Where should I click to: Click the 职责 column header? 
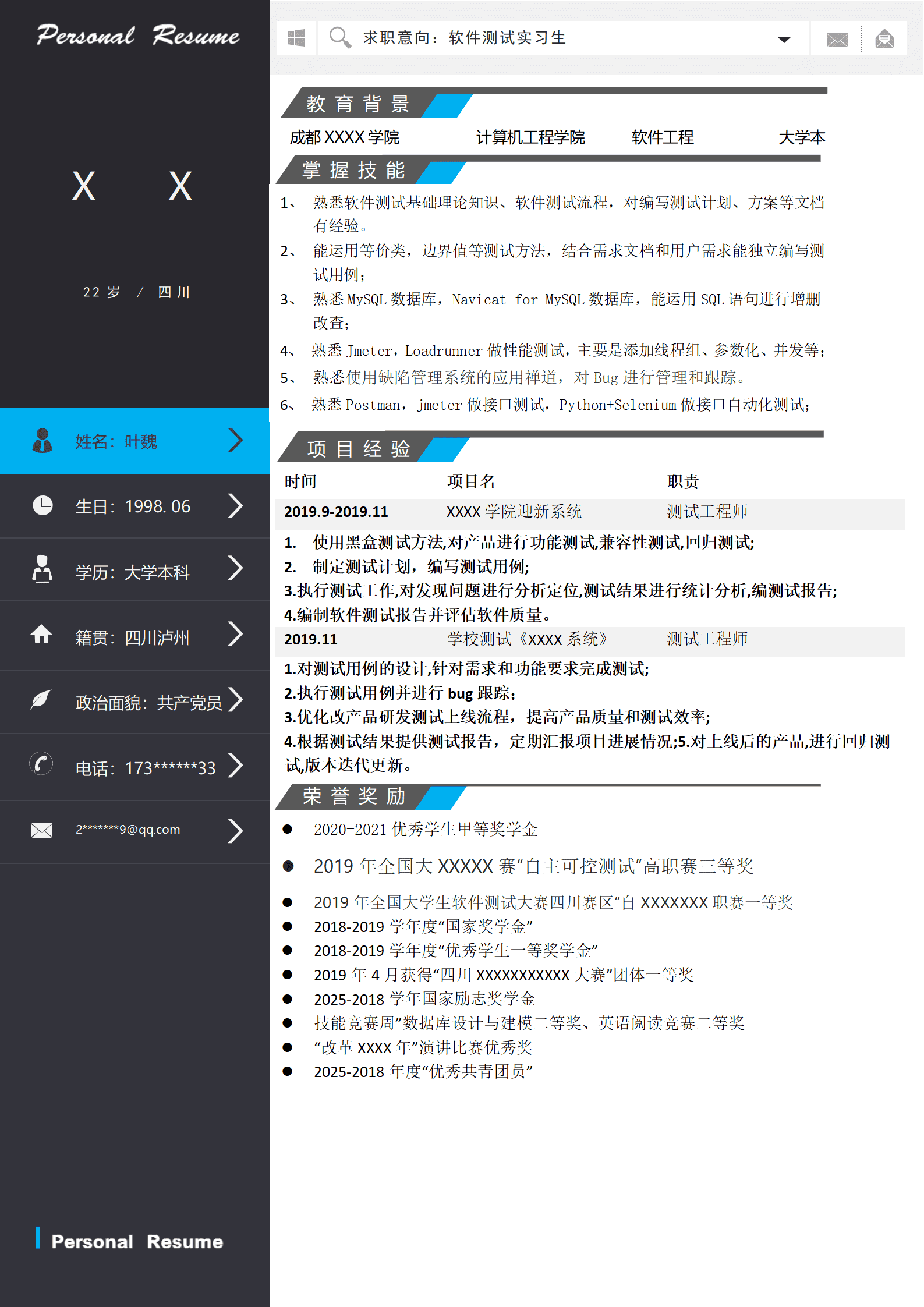tap(682, 481)
